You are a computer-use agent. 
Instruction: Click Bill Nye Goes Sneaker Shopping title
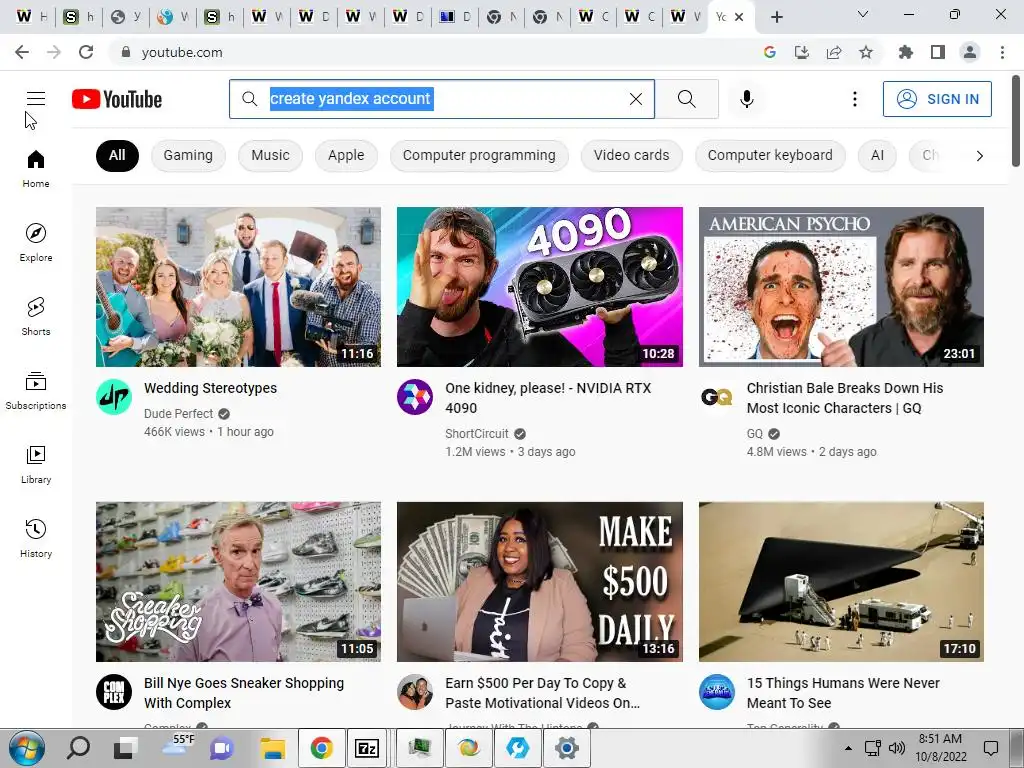point(244,693)
